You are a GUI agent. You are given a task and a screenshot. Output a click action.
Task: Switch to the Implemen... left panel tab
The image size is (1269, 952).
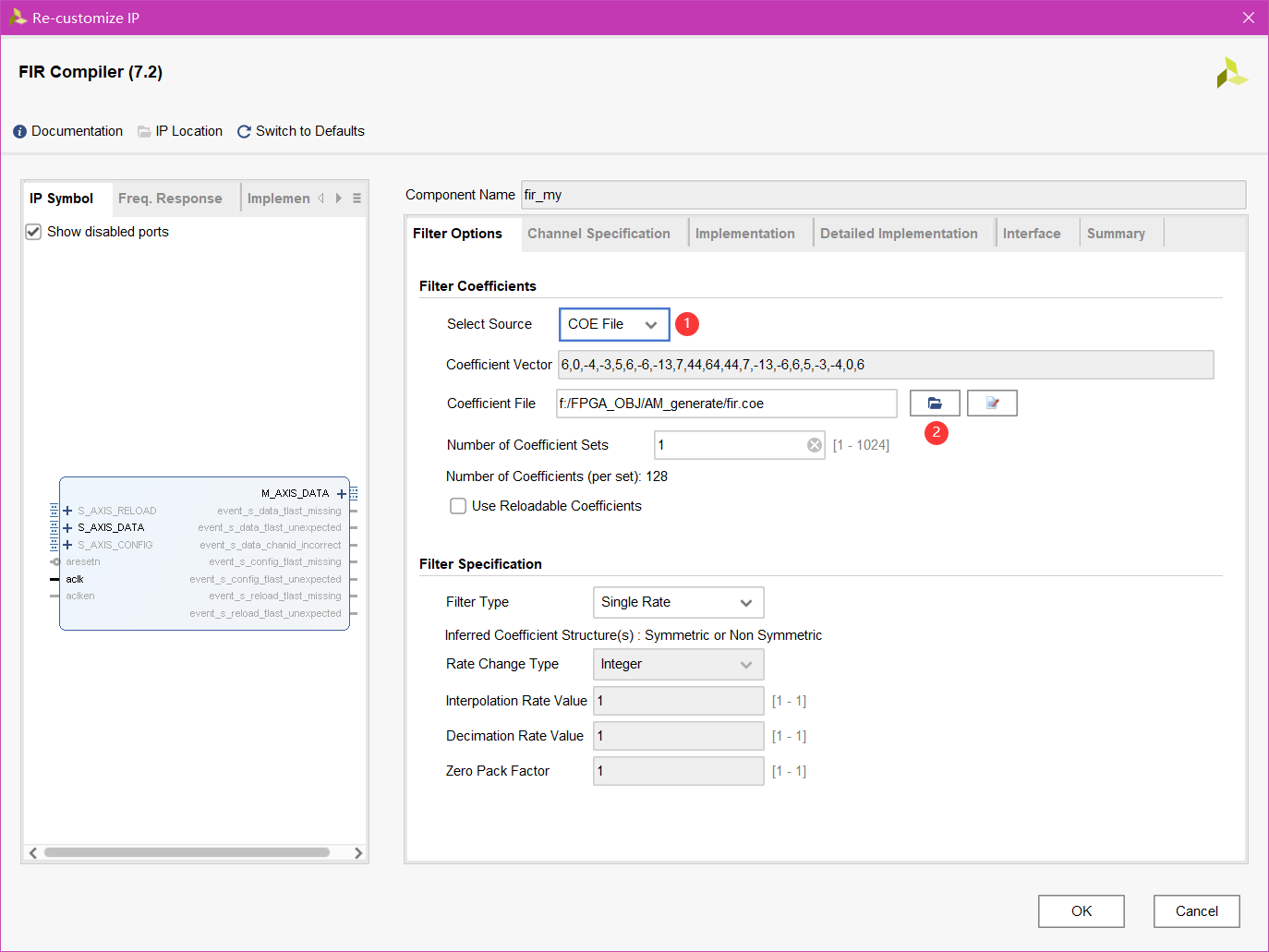(278, 199)
